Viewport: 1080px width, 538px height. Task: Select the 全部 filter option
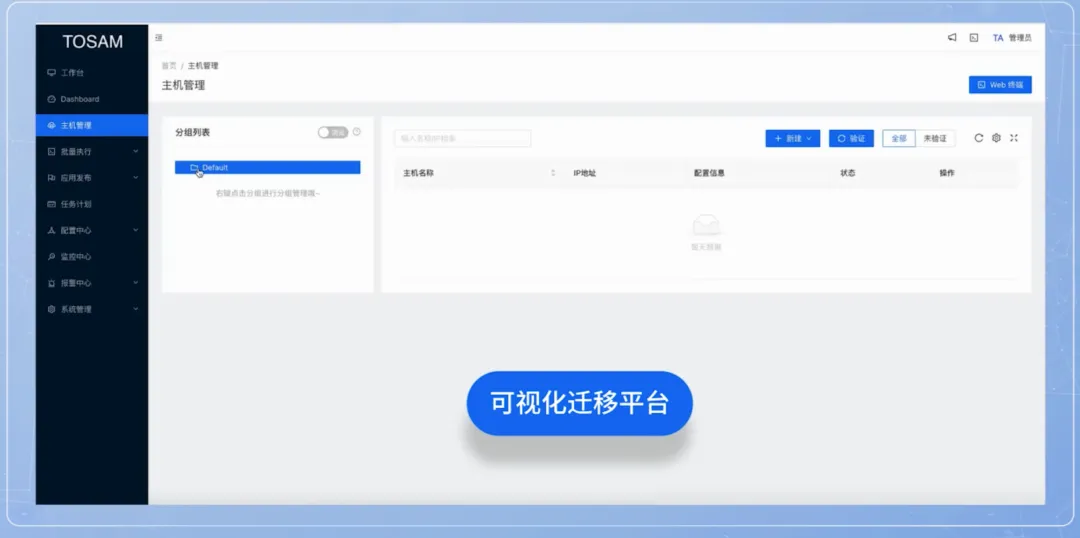[x=899, y=138]
